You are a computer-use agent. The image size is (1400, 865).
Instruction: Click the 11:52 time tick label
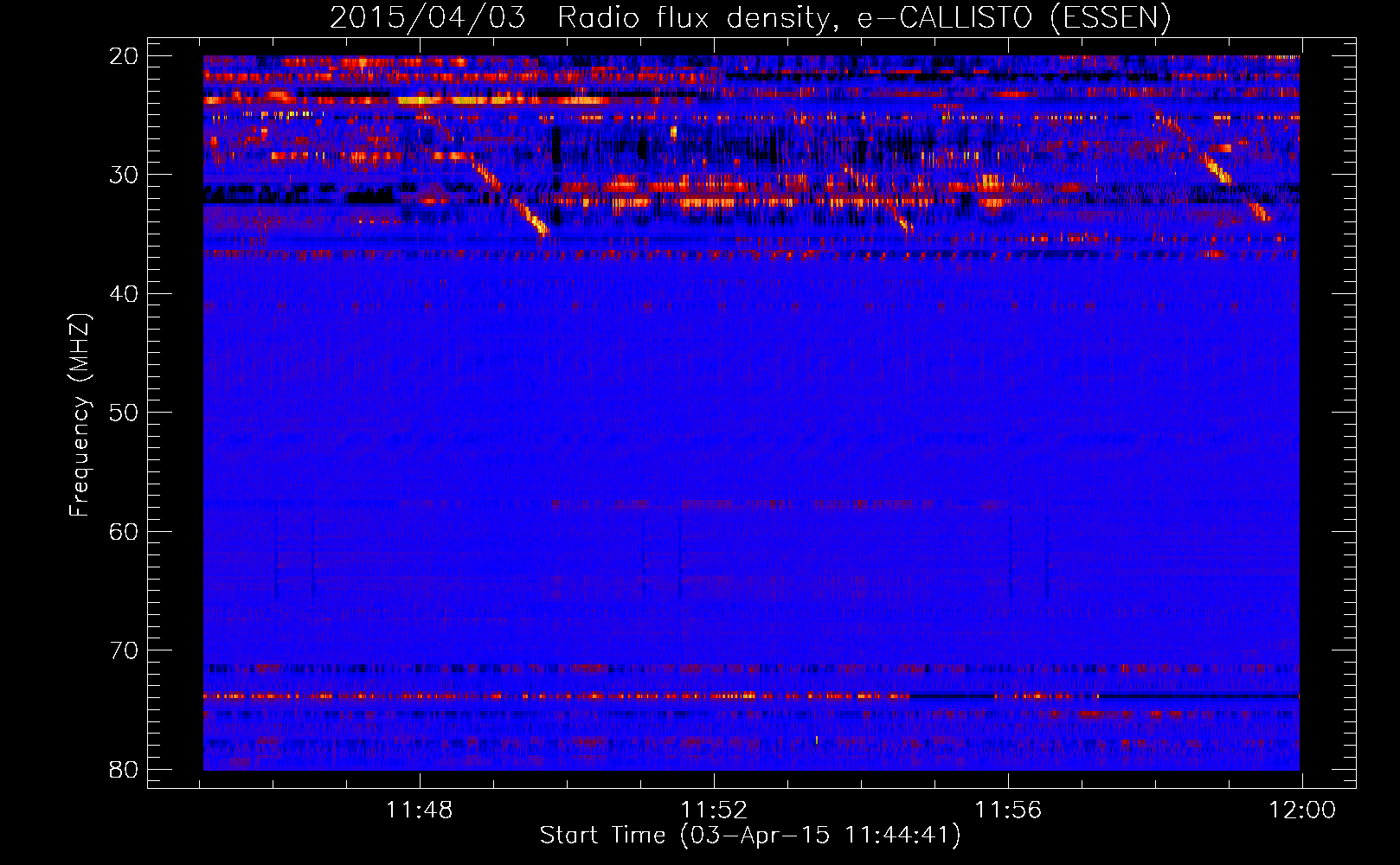714,811
